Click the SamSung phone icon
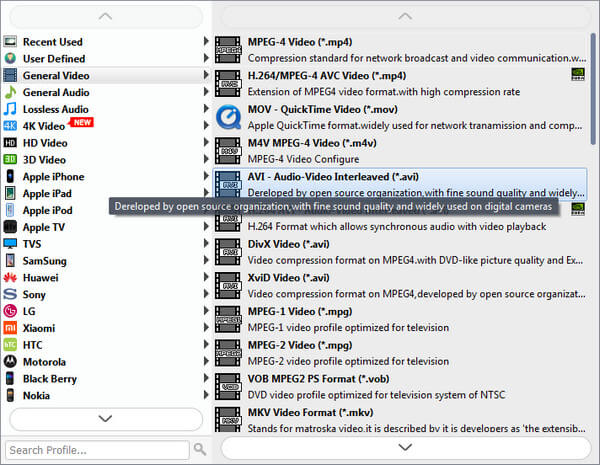This screenshot has height=465, width=600. click(x=10, y=261)
